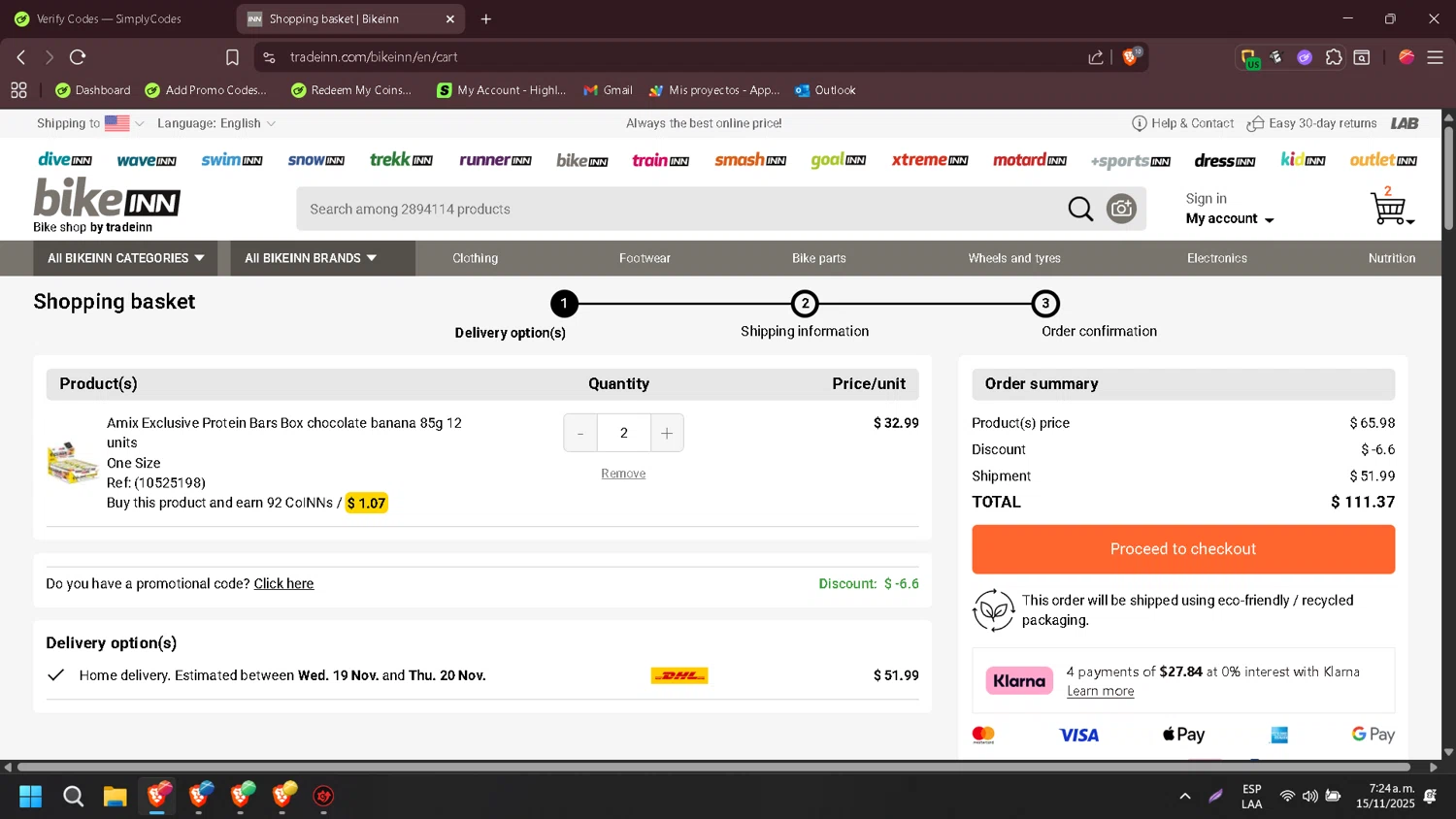The height and width of the screenshot is (819, 1456).
Task: Open the motardinn store logo
Action: [1030, 160]
